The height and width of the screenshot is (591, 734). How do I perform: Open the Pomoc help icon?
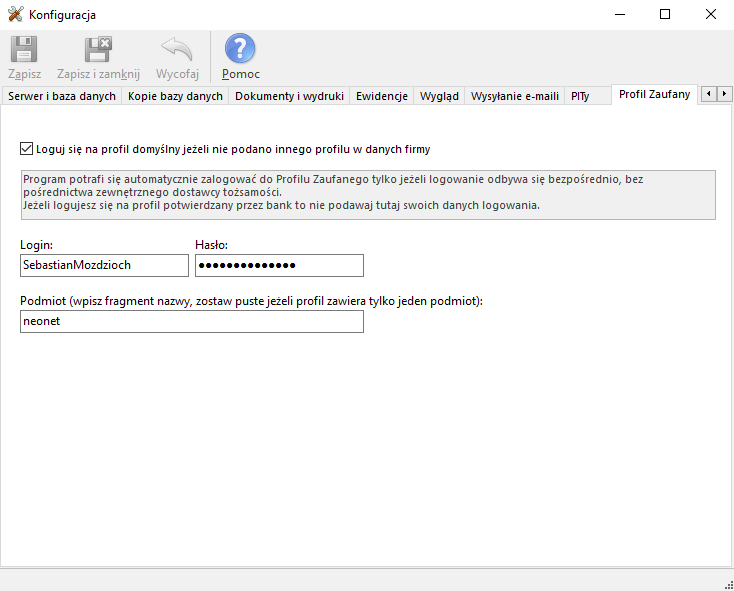pyautogui.click(x=240, y=50)
